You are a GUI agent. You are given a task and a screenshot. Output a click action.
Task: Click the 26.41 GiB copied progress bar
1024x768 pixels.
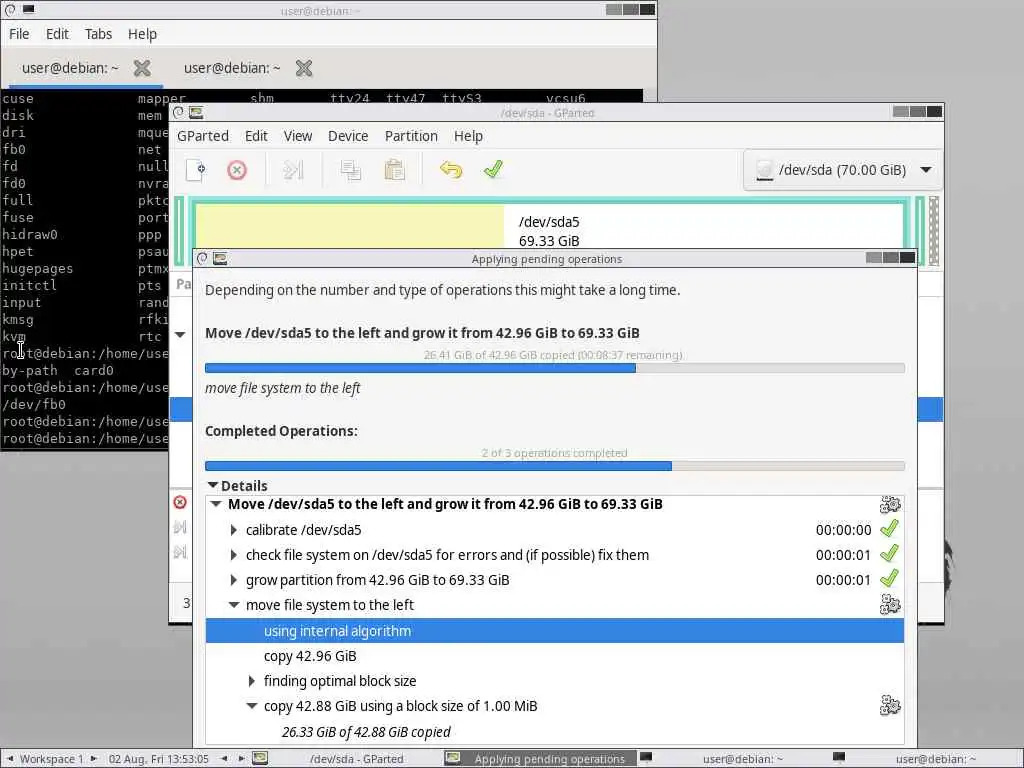(554, 368)
